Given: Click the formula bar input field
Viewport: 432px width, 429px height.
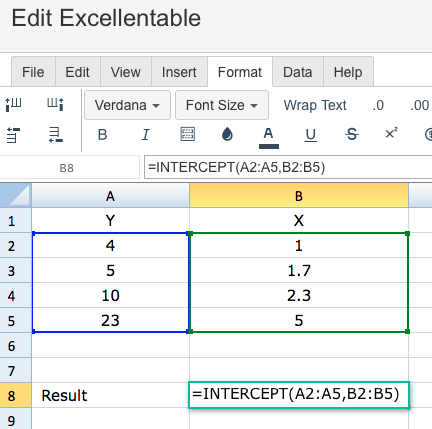Looking at the screenshot, I should tap(288, 167).
